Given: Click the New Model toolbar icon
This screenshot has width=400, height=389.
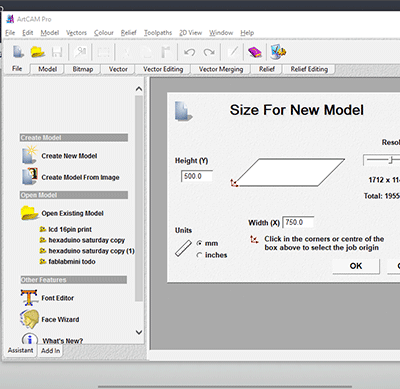Looking at the screenshot, I should (x=18, y=52).
